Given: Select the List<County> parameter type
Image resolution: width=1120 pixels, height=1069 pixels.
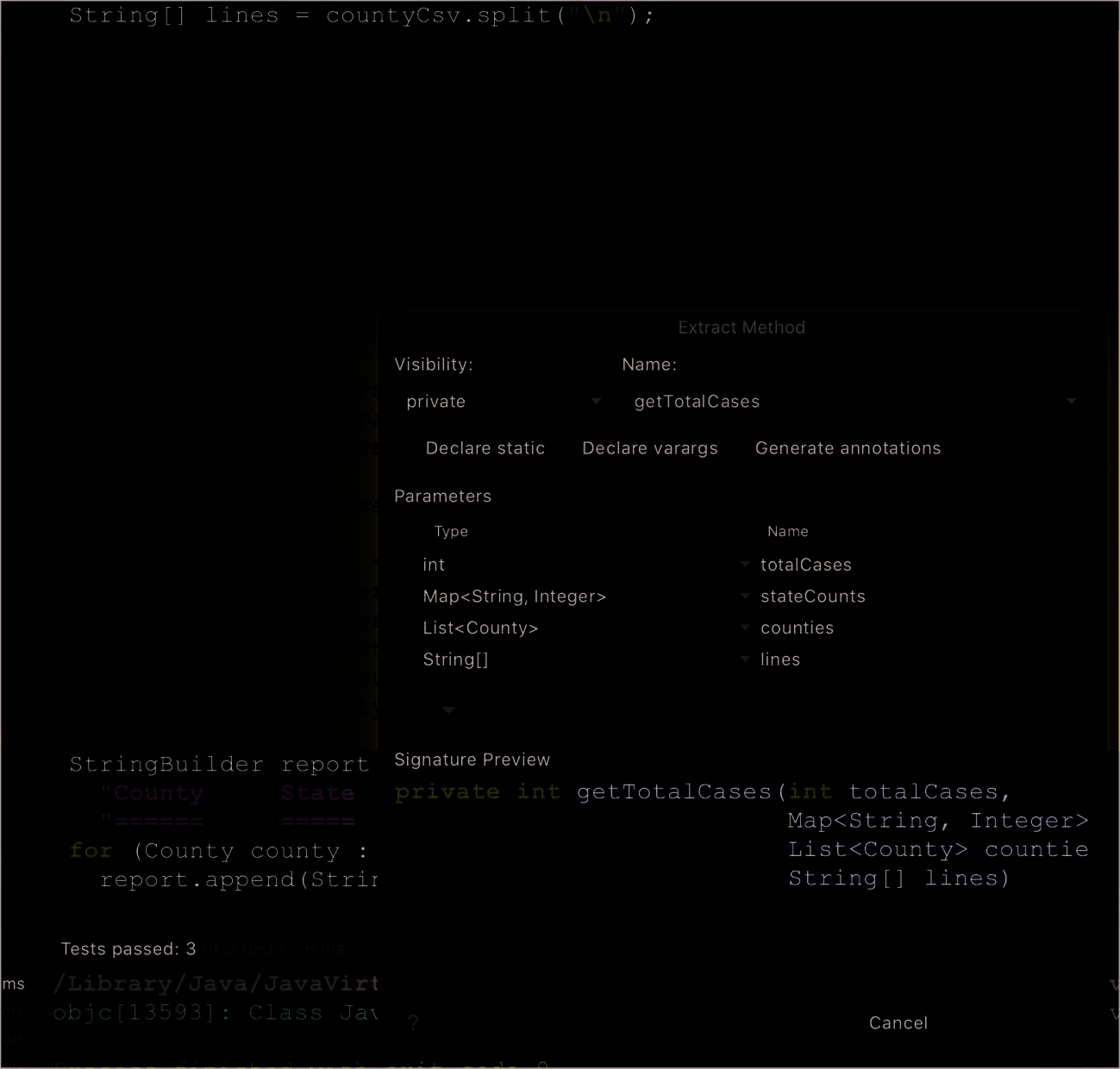Looking at the screenshot, I should point(480,628).
